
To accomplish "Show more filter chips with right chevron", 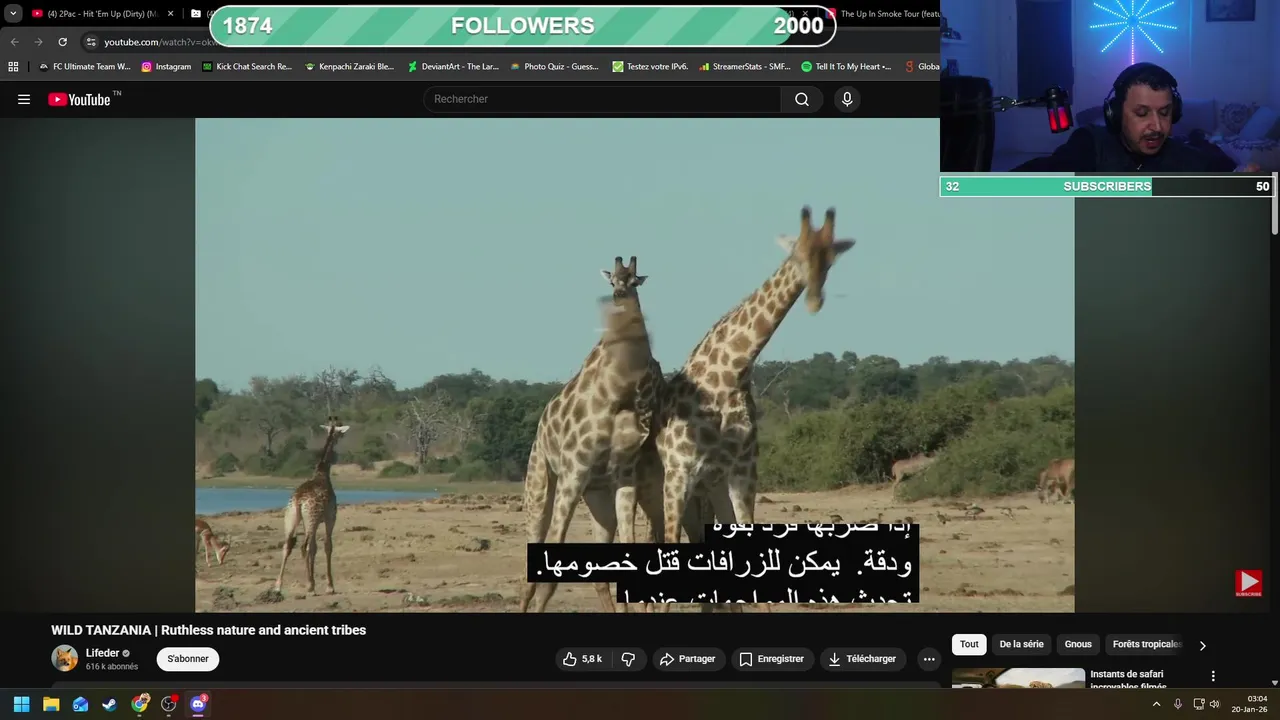I will click(x=1202, y=645).
